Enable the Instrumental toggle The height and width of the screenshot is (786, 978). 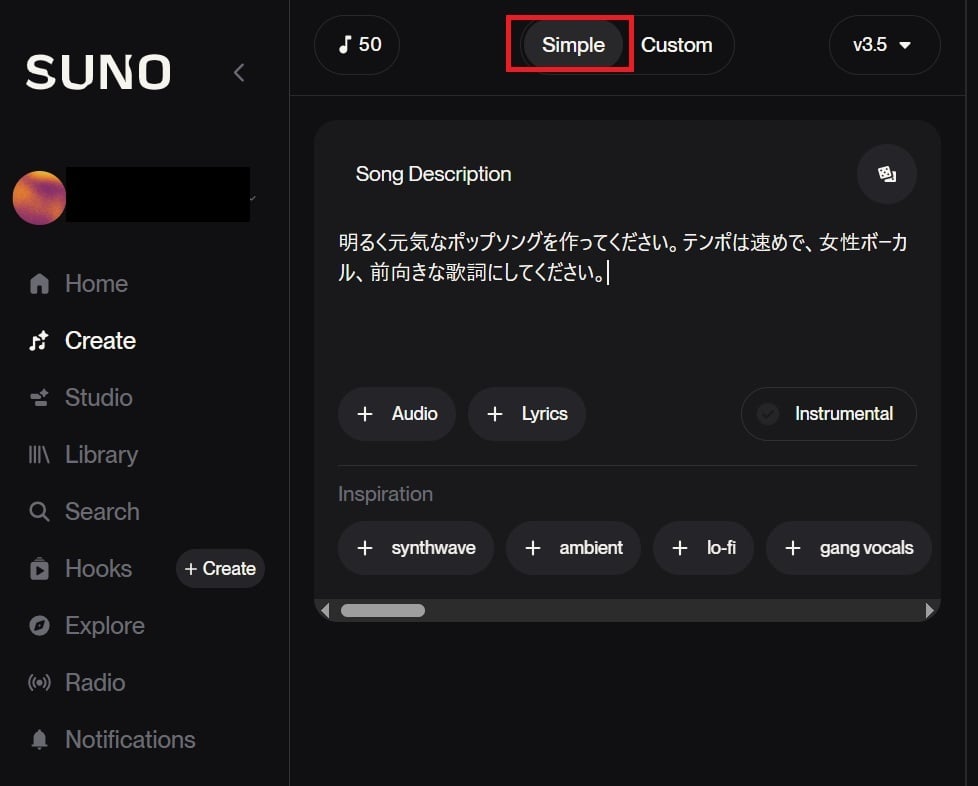[828, 413]
